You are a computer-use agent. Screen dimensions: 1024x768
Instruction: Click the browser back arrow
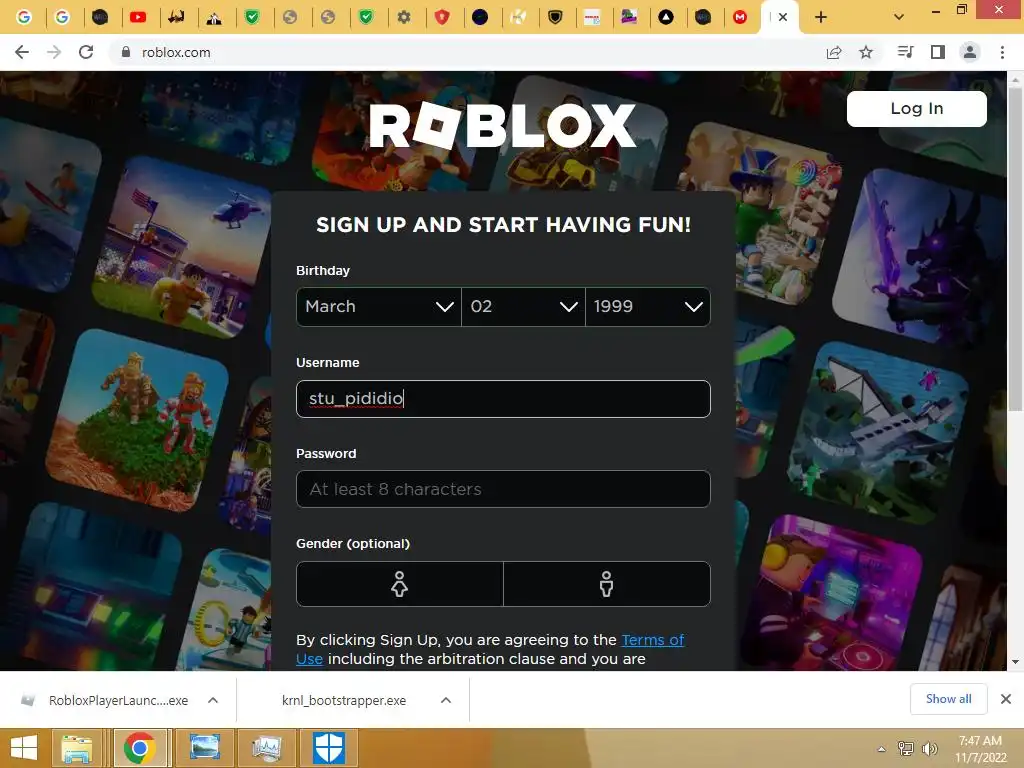tap(22, 52)
